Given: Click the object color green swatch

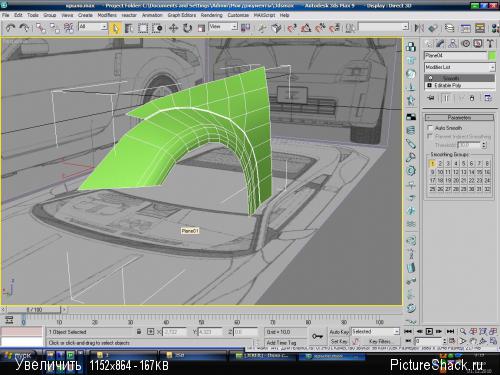Looking at the screenshot, I should [492, 56].
